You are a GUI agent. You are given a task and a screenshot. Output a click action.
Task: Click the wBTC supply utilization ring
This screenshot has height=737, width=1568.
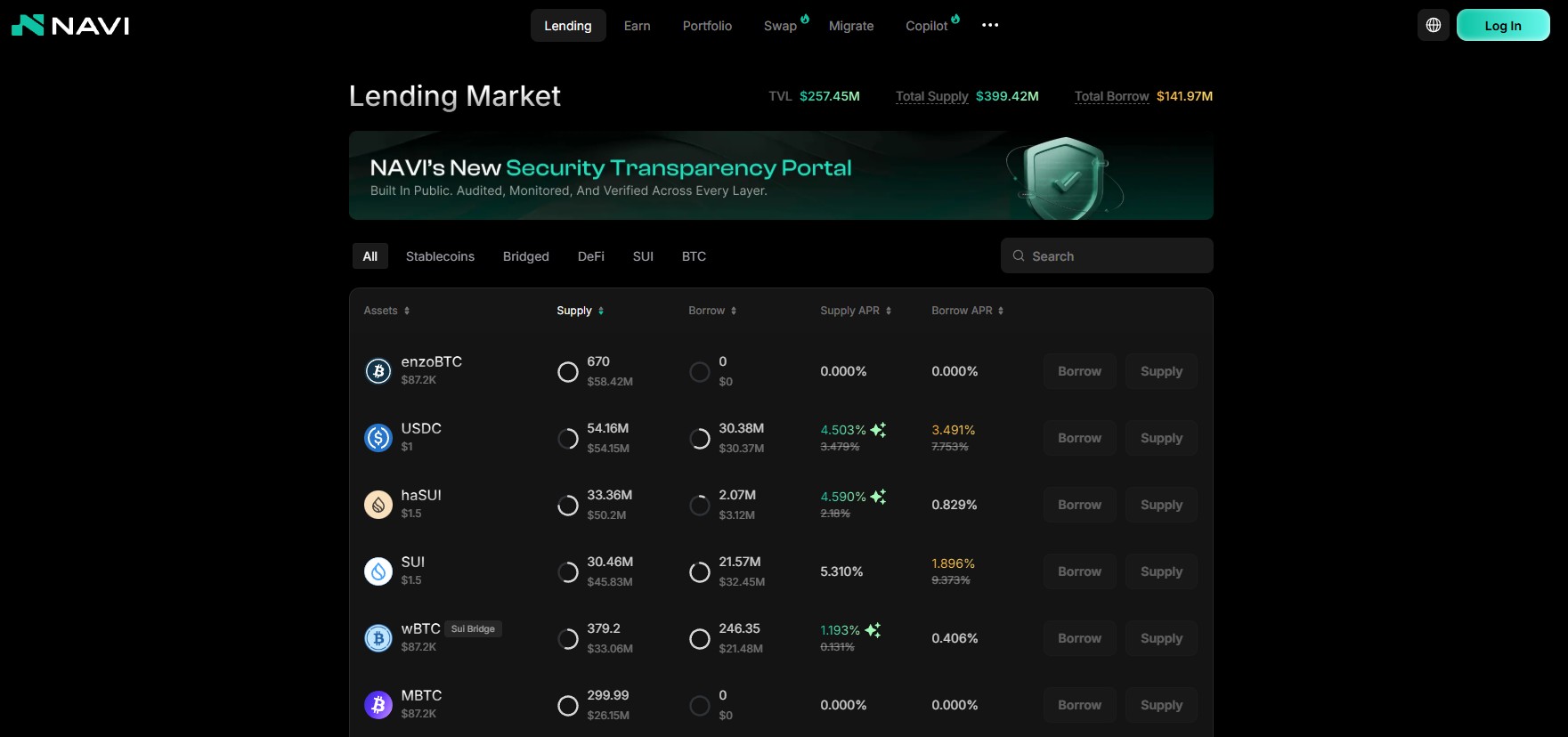(568, 638)
